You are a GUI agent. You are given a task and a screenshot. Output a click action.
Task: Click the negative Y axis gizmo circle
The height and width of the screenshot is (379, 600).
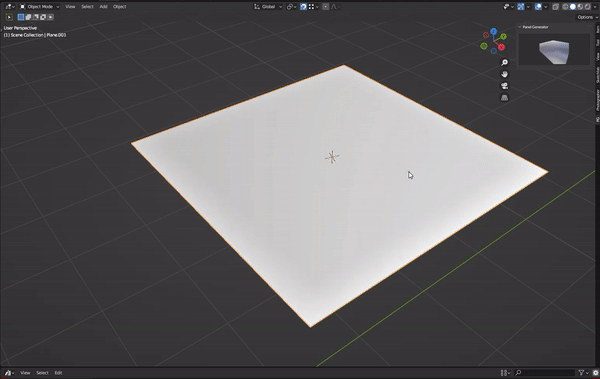[x=484, y=46]
